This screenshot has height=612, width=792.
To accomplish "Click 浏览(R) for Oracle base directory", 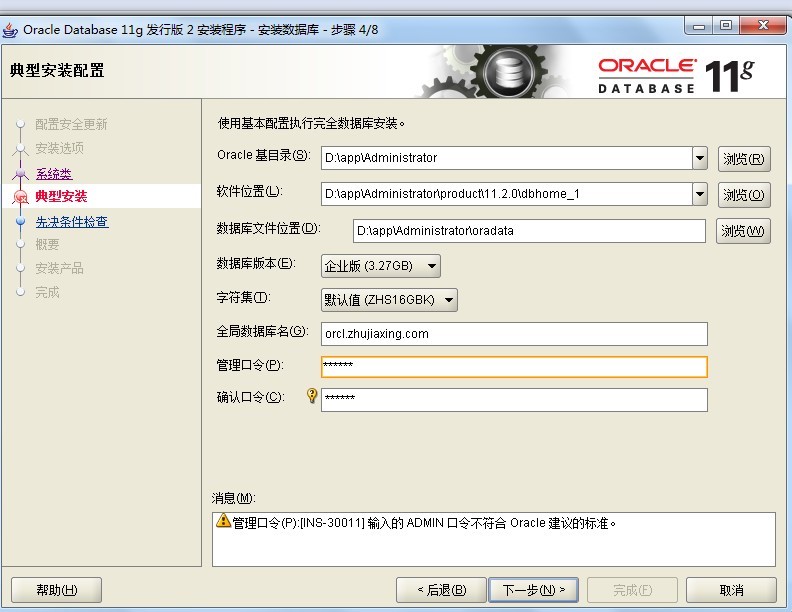I will [744, 159].
